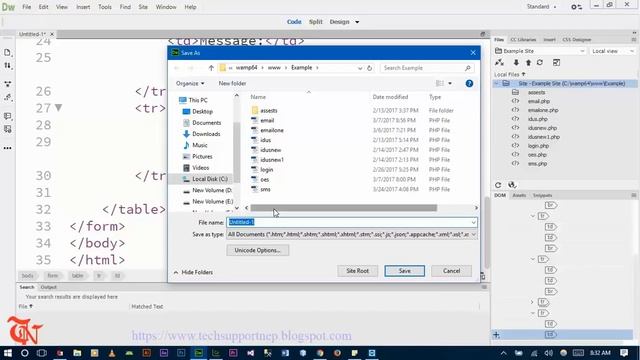The width and height of the screenshot is (640, 360).
Task: Switch to Split view
Action: click(x=316, y=22)
